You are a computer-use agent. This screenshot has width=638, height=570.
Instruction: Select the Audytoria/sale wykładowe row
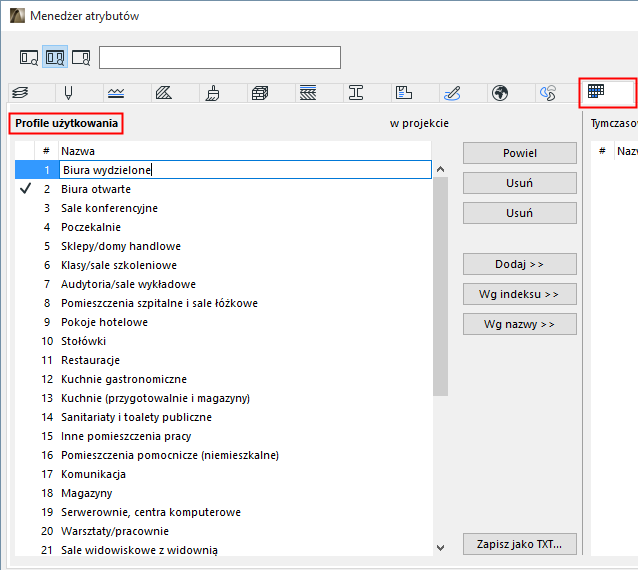(223, 284)
